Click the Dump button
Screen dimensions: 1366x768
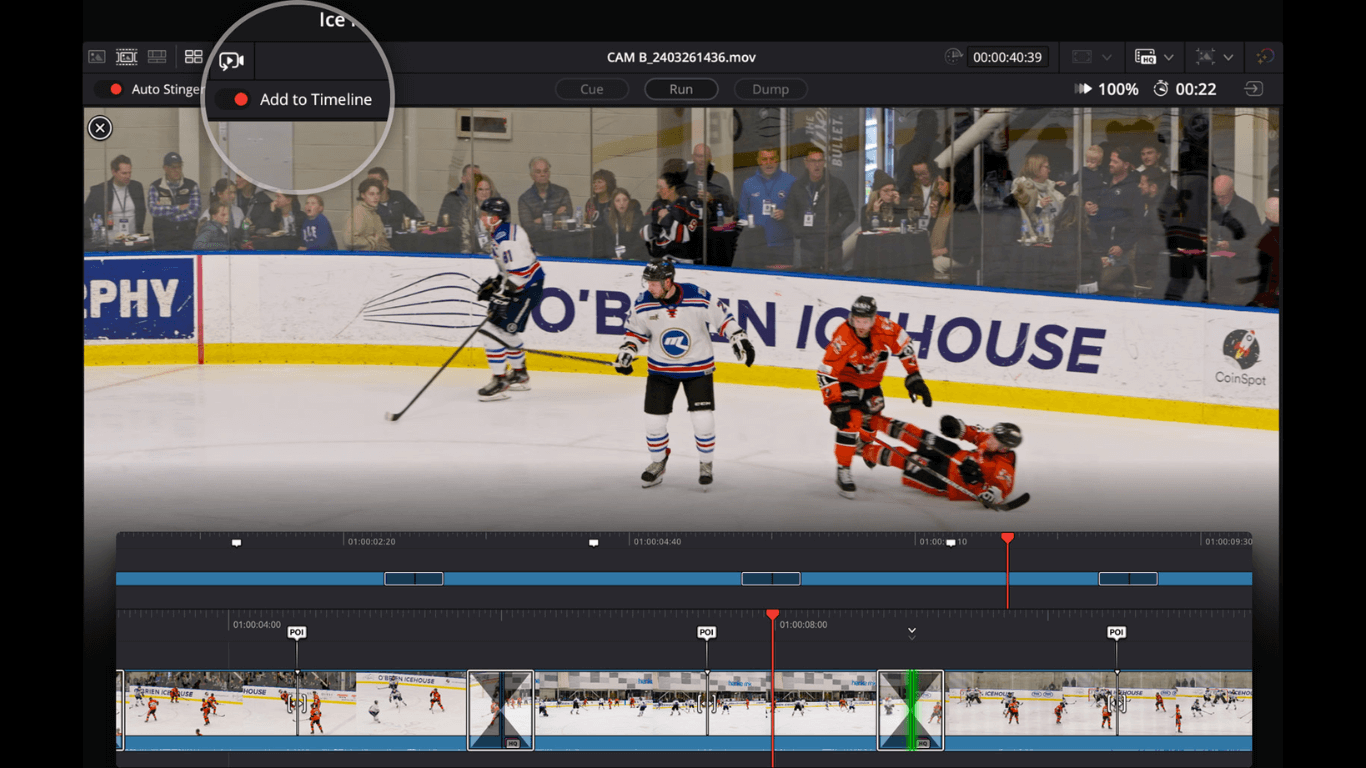[x=771, y=89]
